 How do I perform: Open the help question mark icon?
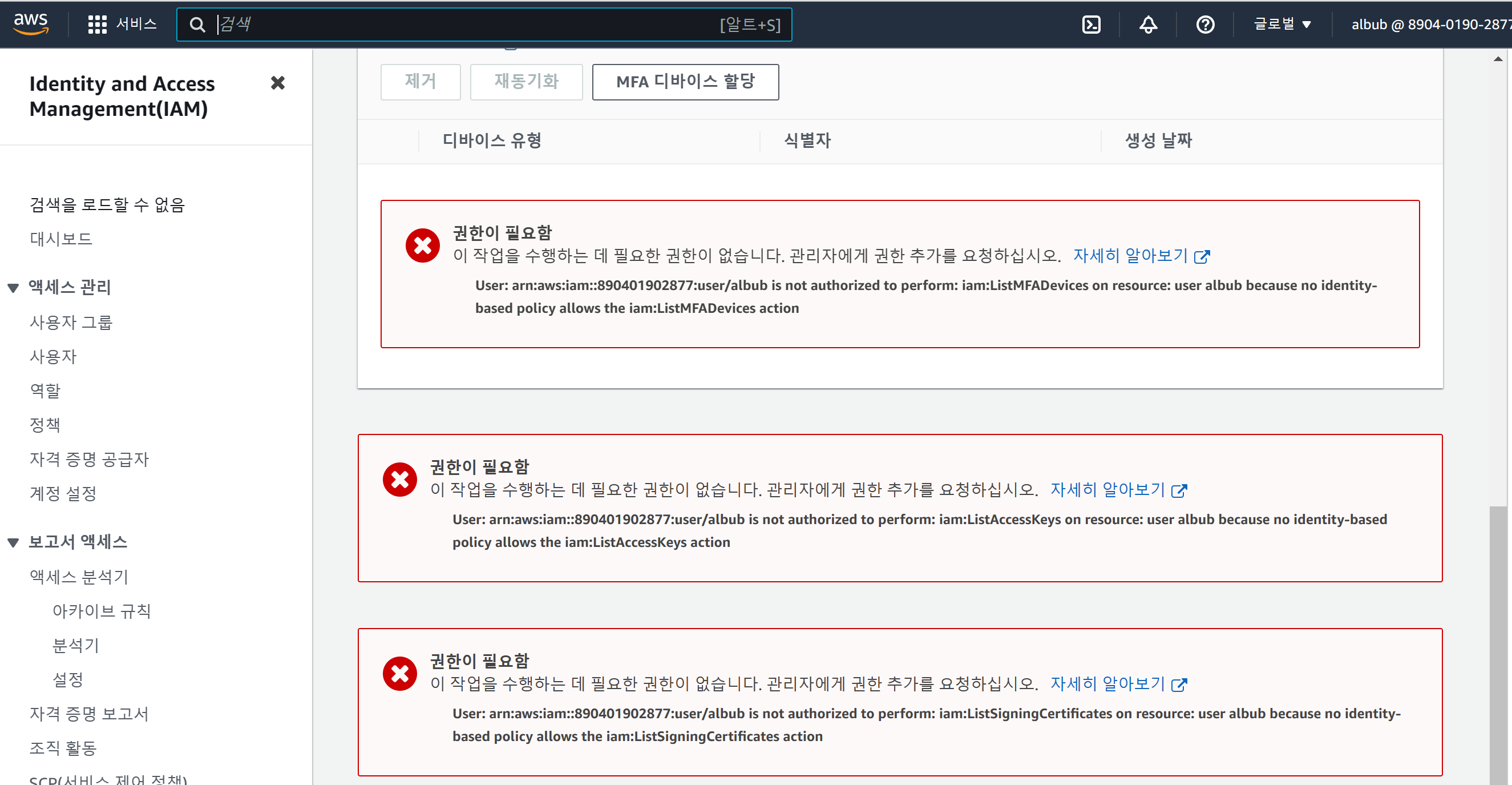(x=1205, y=25)
